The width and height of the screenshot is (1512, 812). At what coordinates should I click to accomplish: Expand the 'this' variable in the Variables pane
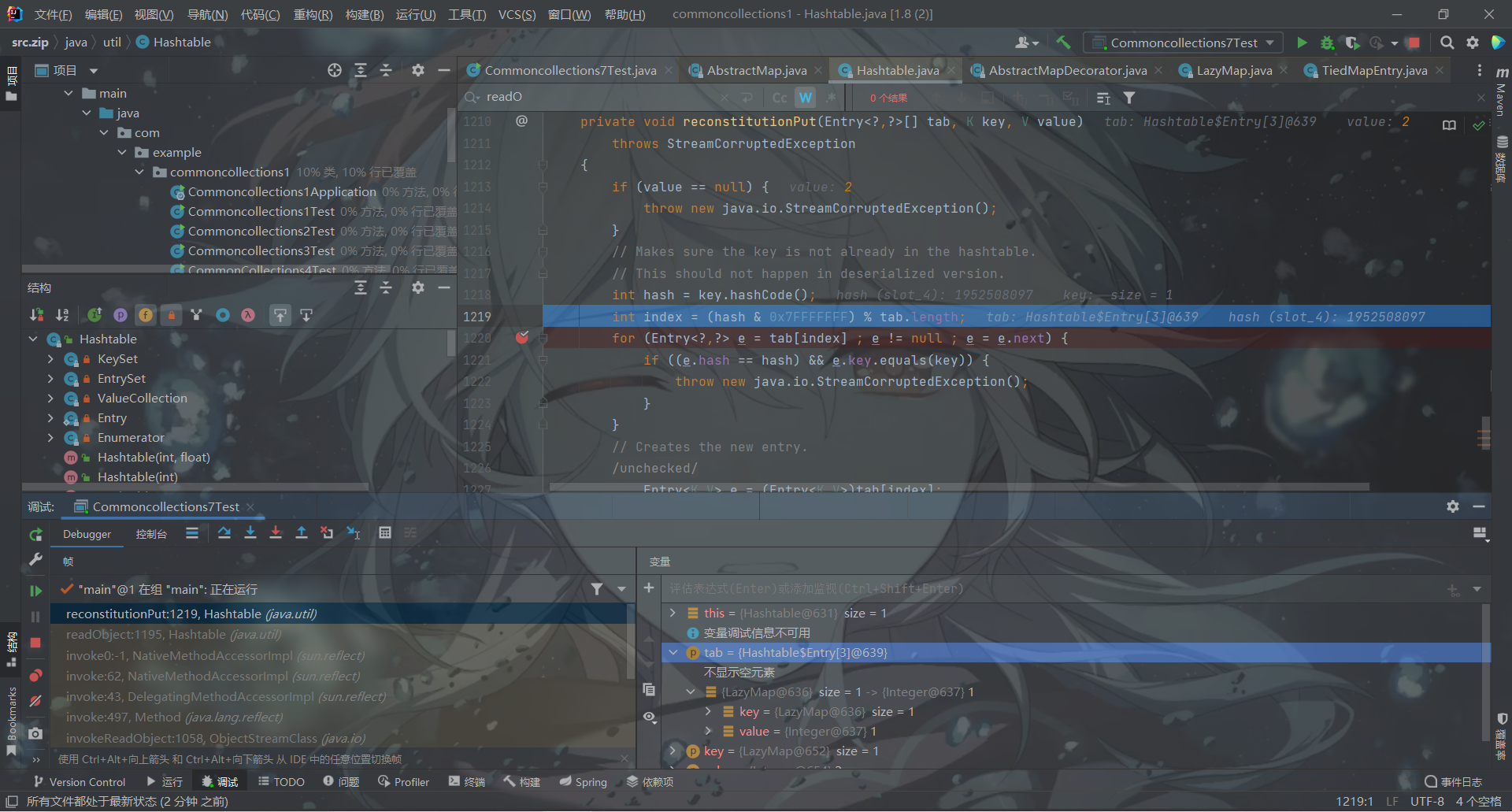(x=673, y=613)
